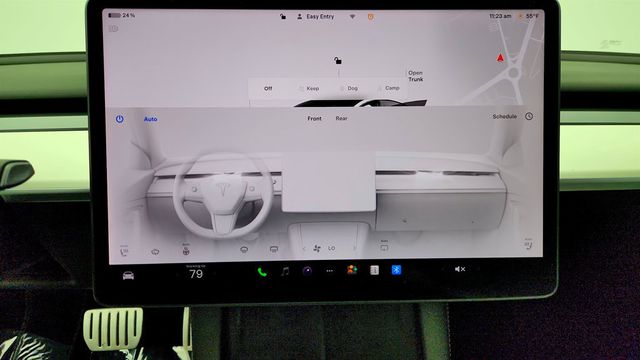Viewport: 640px width, 360px height.
Task: Tap the climate power icon
Action: pyautogui.click(x=120, y=119)
